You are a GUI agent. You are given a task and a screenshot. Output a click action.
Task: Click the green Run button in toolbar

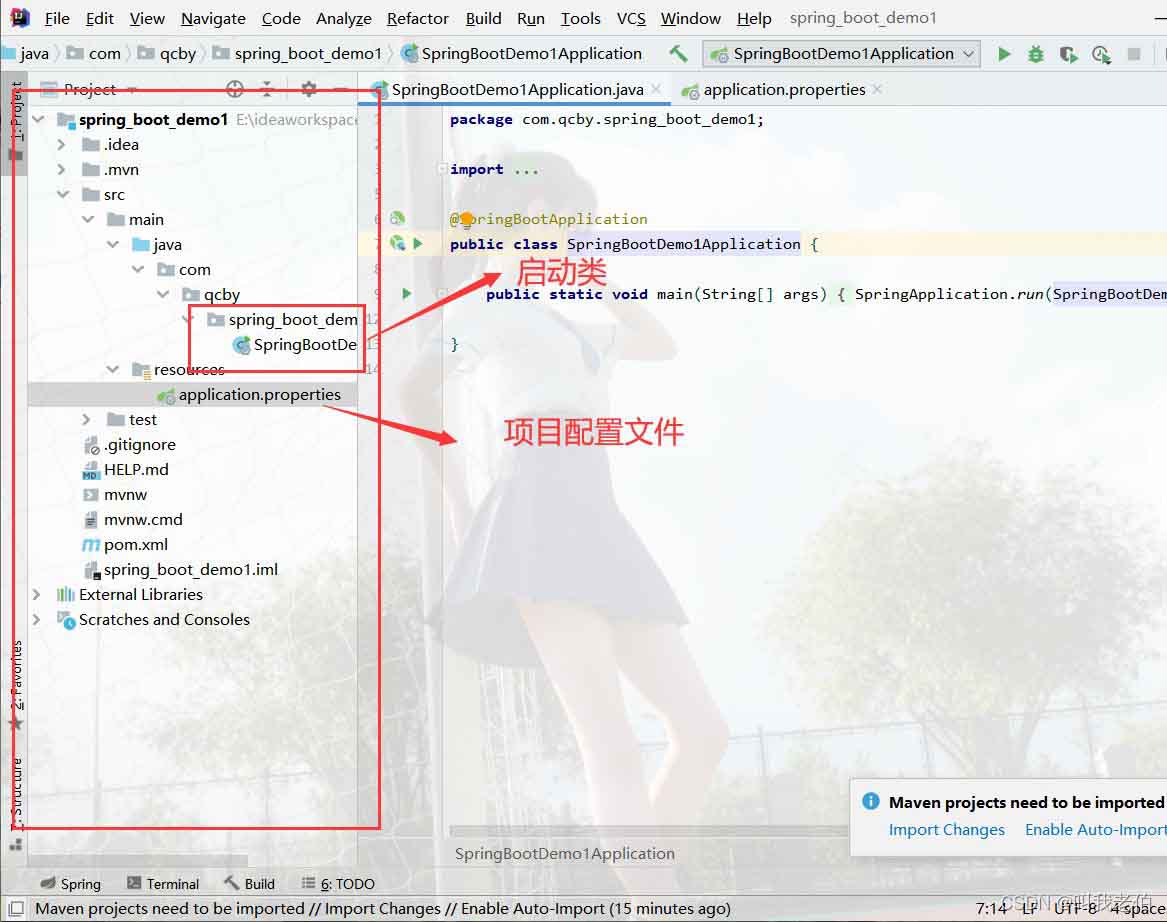[1004, 54]
